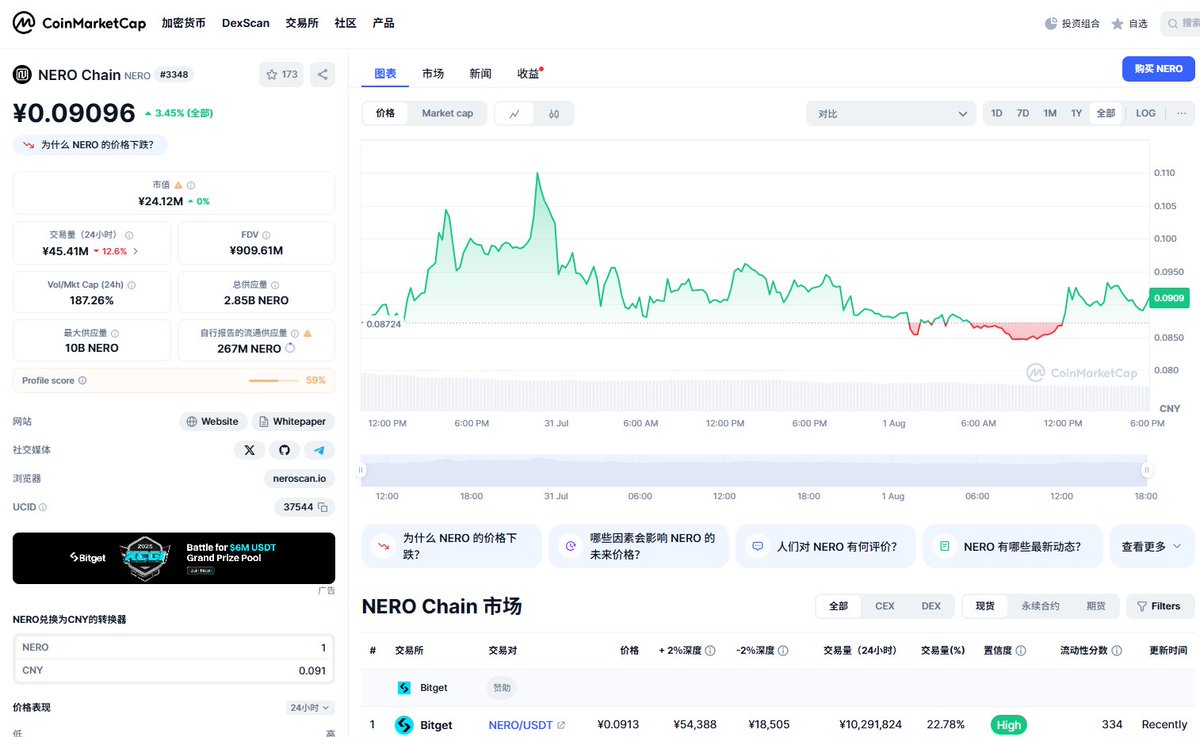Viewport: 1200px width, 737px height.
Task: Click the right handle of the chart range slider
Action: pos(1147,470)
